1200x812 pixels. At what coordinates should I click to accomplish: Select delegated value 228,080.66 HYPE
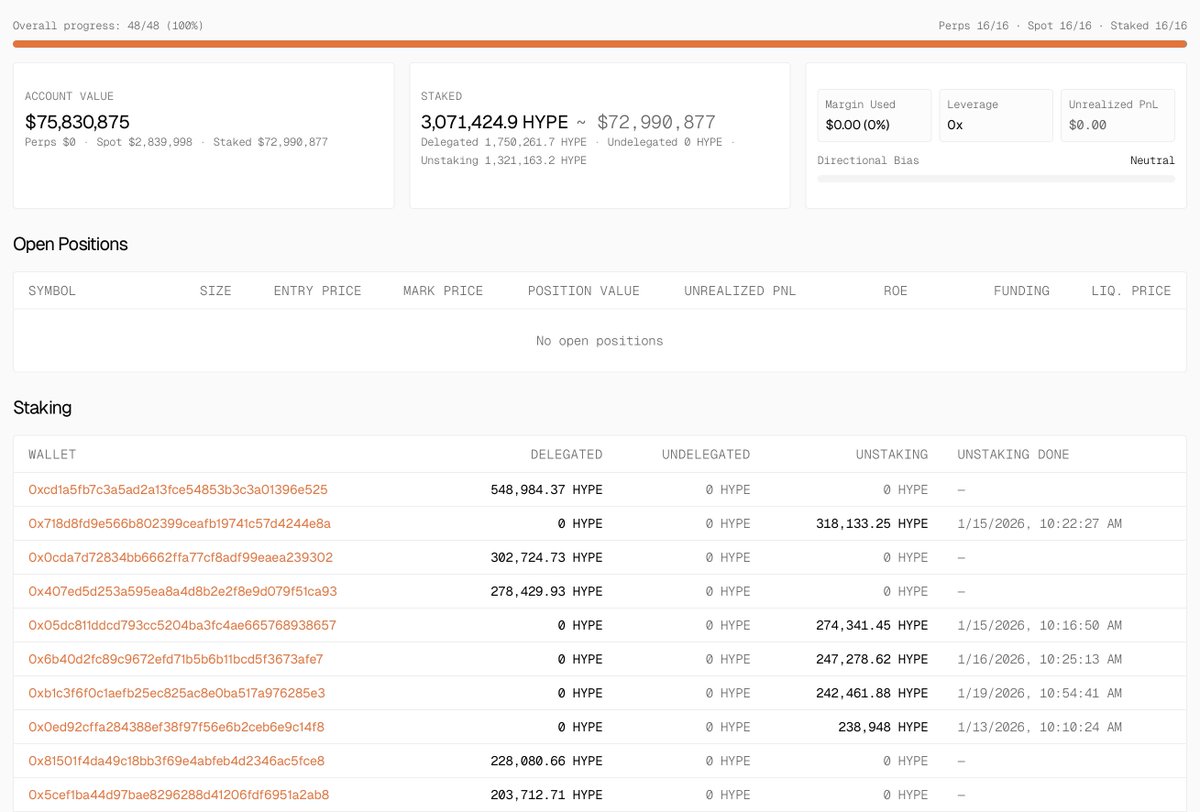point(547,761)
